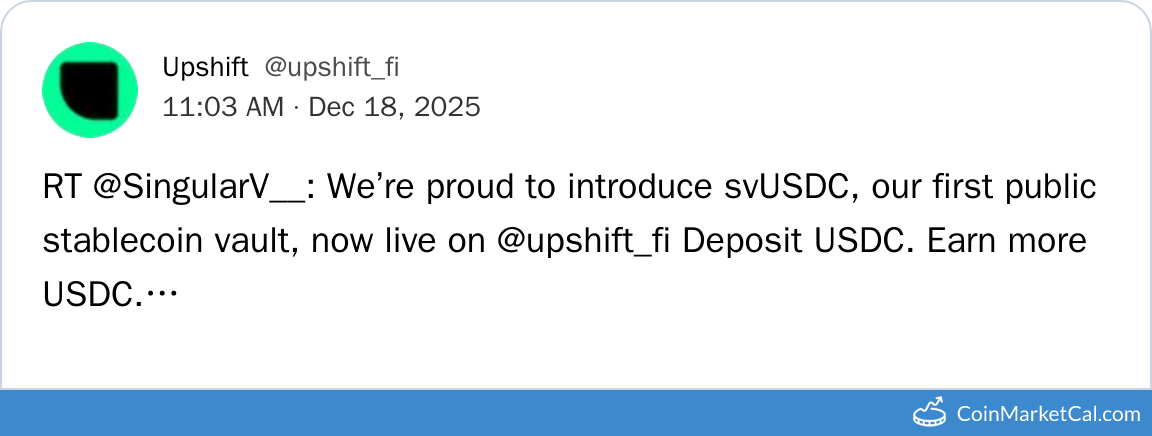Image resolution: width=1152 pixels, height=436 pixels.
Task: Open the Upshift display name
Action: 205,67
